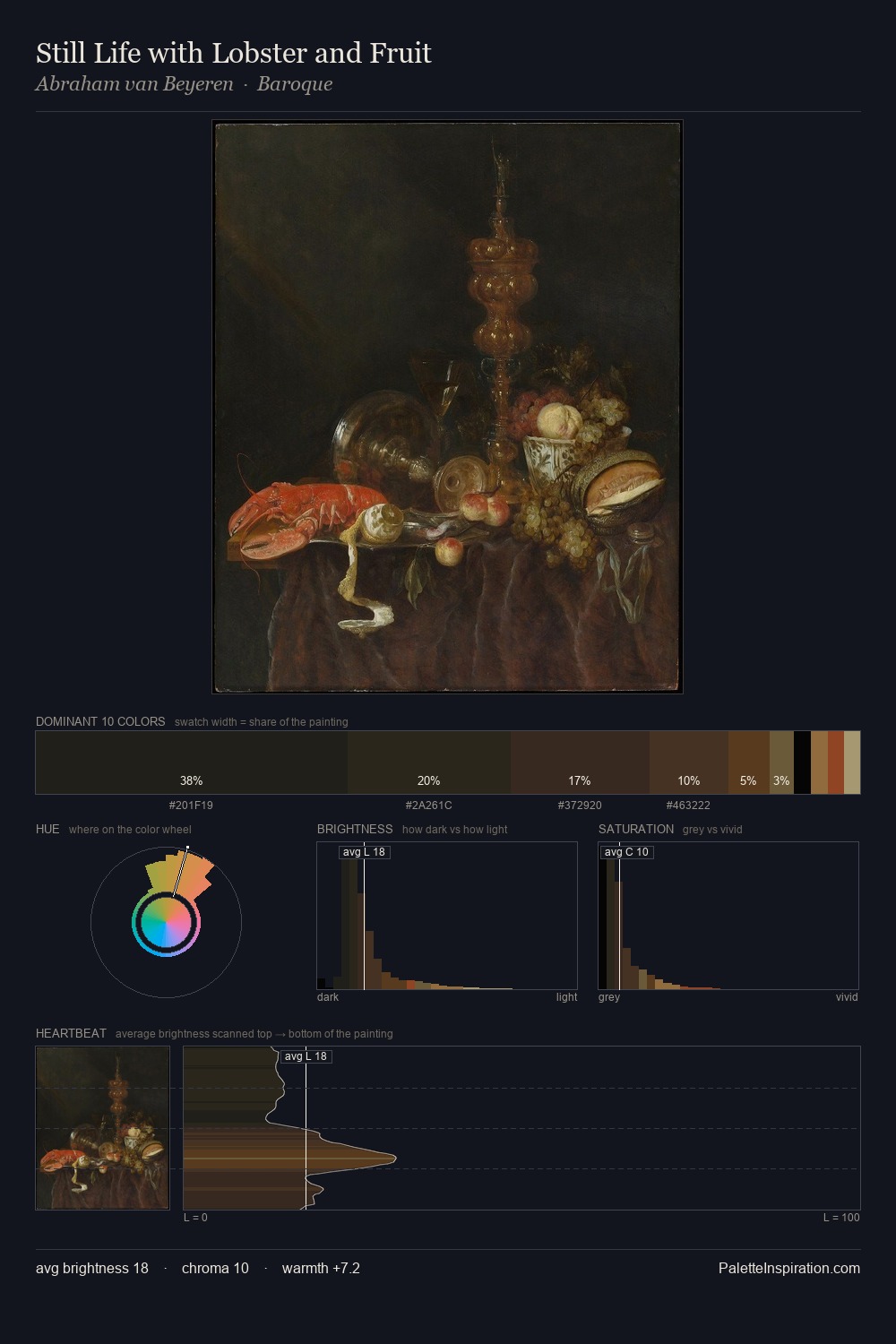Click the 'vivid' axis label
Screen dimensions: 896x1344
pos(847,997)
